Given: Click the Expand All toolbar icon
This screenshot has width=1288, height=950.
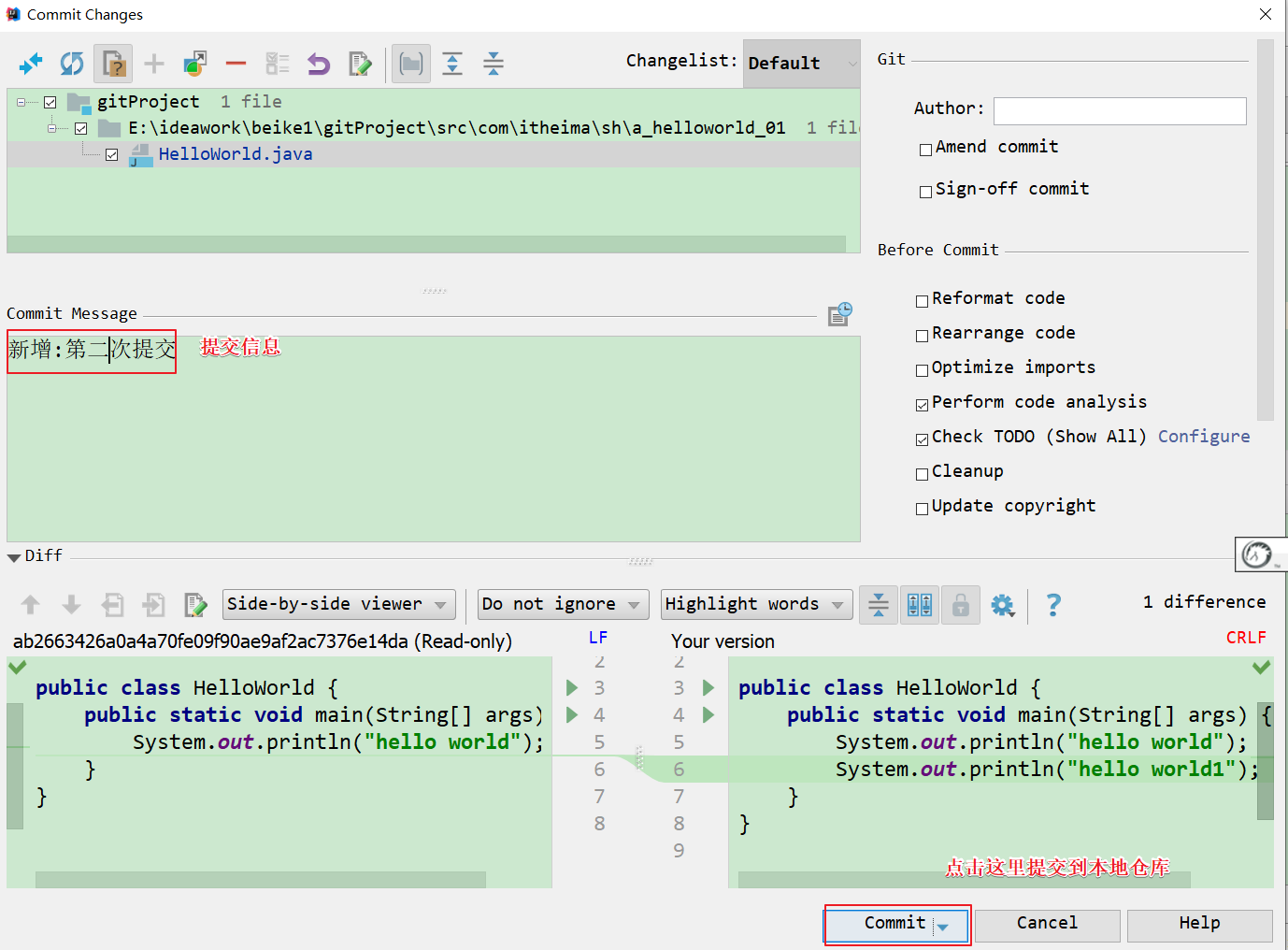Looking at the screenshot, I should 452,64.
